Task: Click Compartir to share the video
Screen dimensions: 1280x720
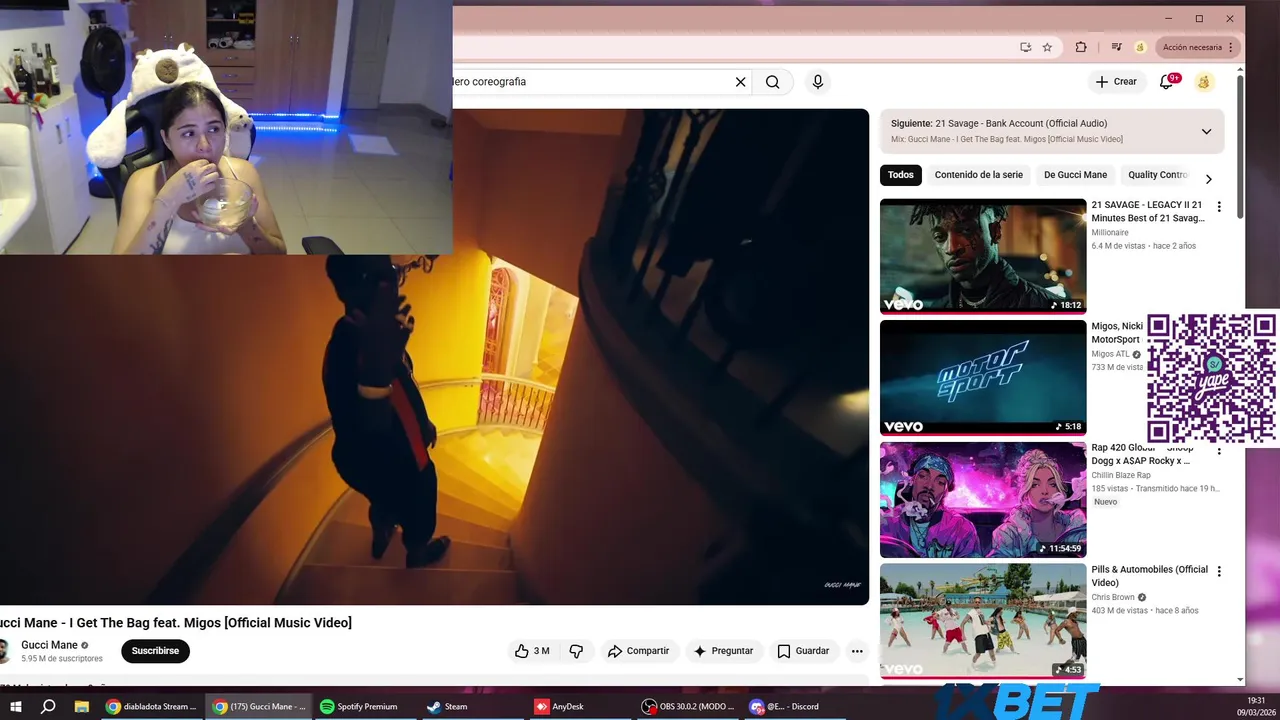Action: coord(638,651)
